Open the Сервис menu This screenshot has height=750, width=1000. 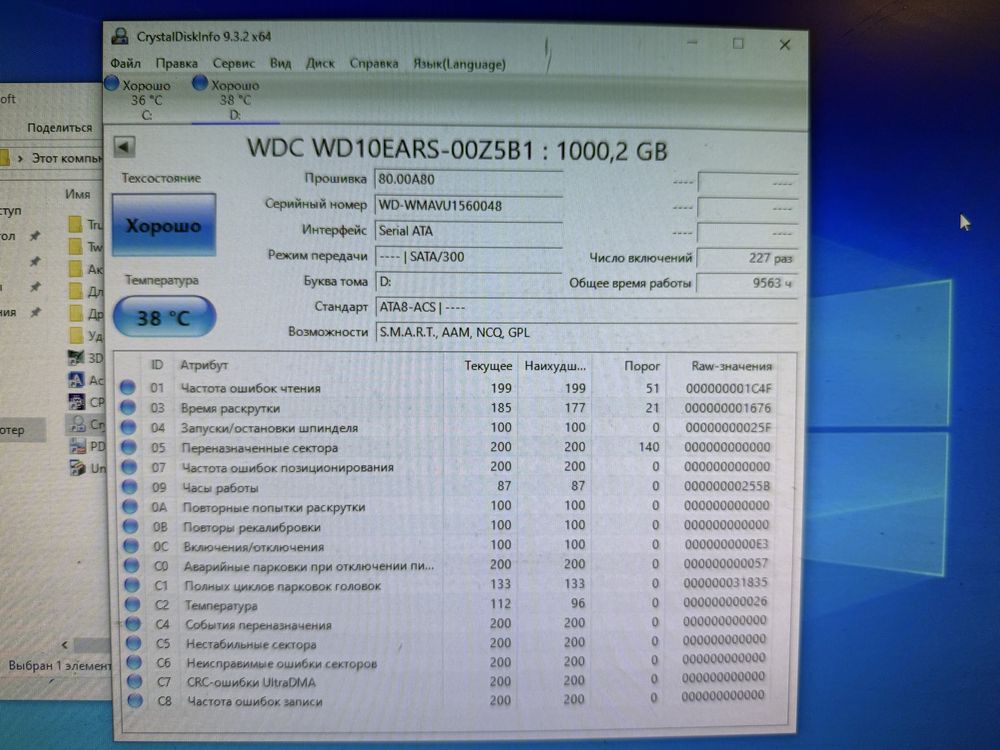click(x=233, y=63)
